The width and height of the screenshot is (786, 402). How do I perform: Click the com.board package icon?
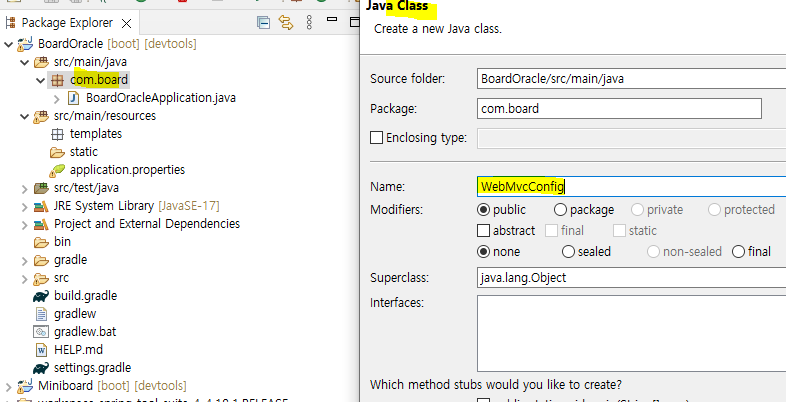[x=57, y=80]
